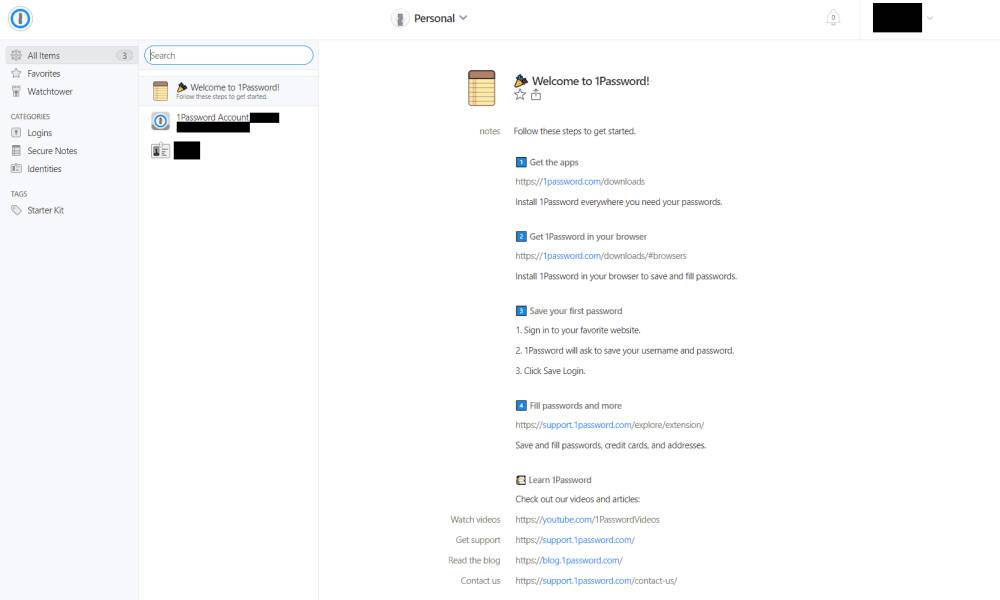Image resolution: width=1000 pixels, height=600 pixels.
Task: Open the contact-us support link
Action: point(596,581)
